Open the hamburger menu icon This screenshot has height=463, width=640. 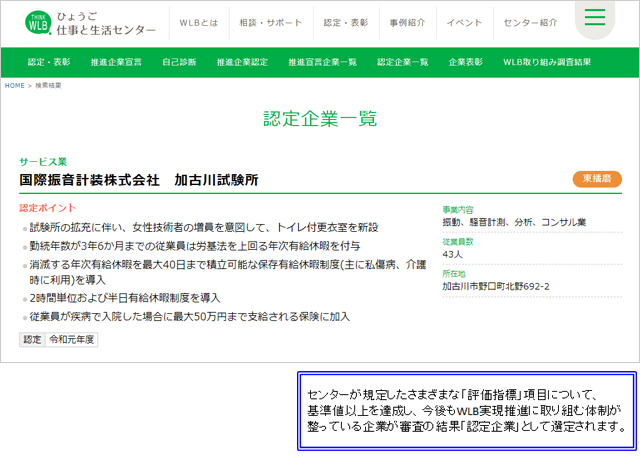(595, 17)
